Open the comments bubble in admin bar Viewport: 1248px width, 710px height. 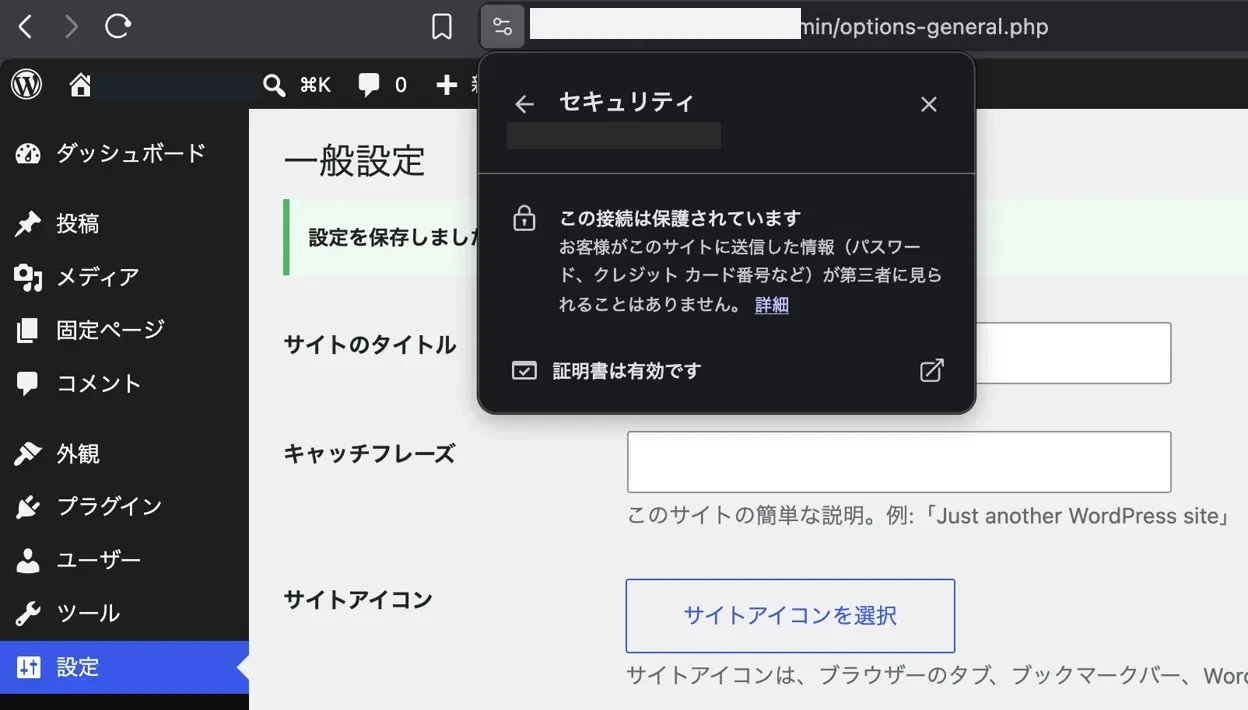[382, 85]
